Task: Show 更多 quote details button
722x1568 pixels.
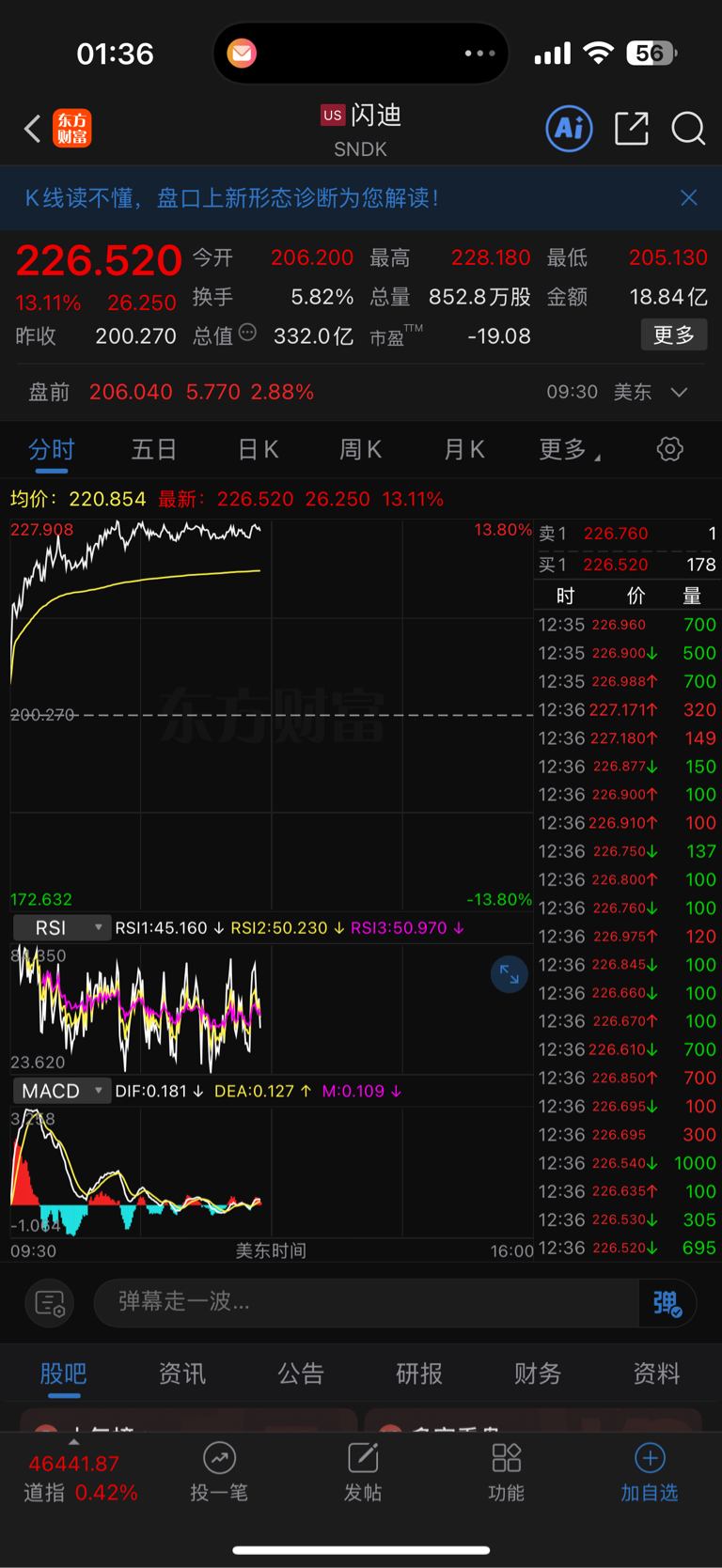Action: [674, 335]
